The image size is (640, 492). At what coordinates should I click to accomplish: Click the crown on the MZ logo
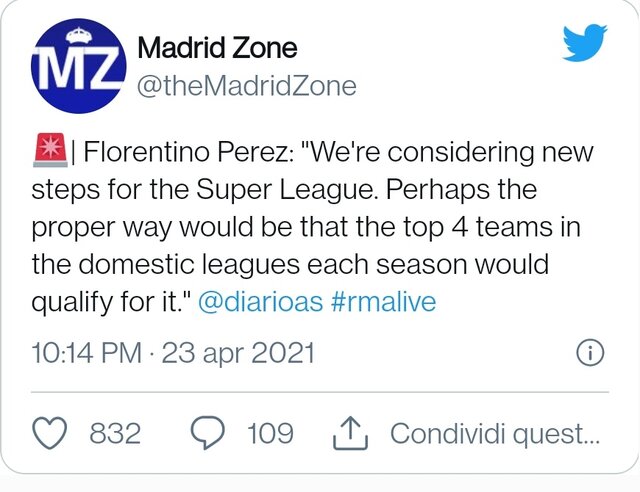click(80, 36)
